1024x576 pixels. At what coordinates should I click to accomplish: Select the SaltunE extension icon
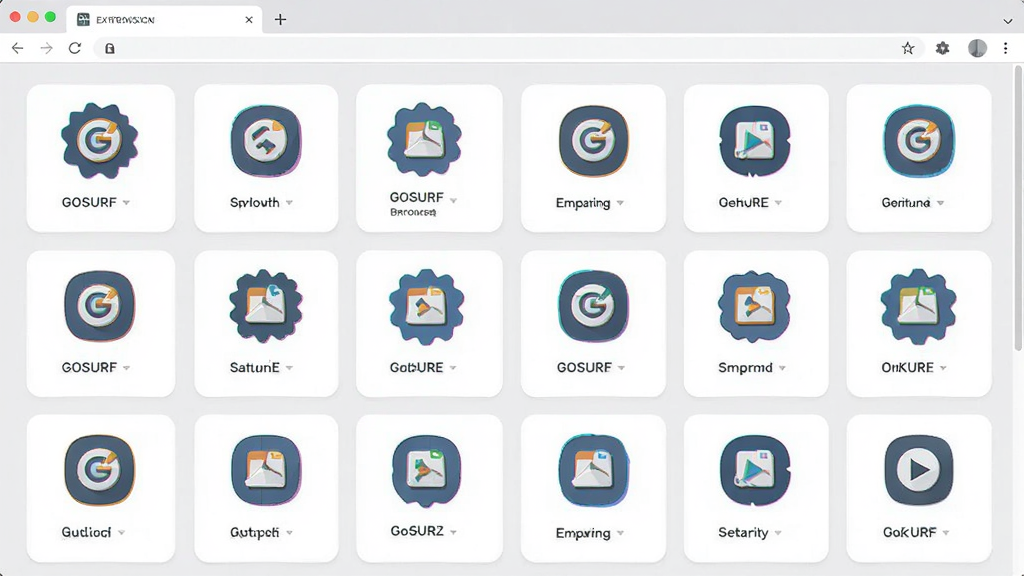click(266, 306)
